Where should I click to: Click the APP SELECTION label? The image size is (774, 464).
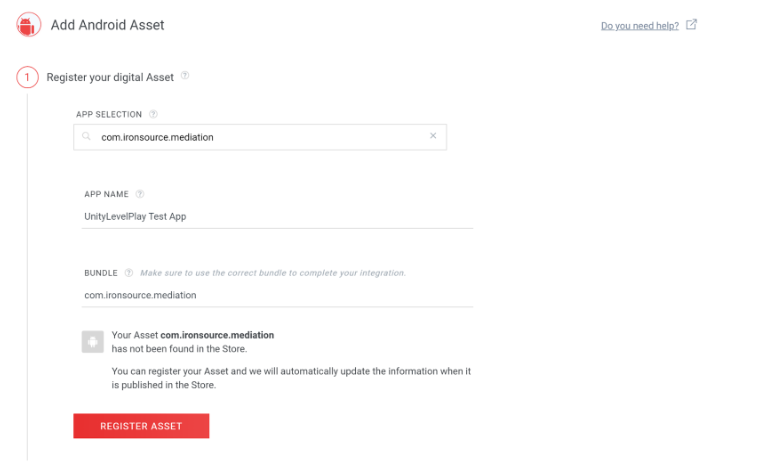109,115
